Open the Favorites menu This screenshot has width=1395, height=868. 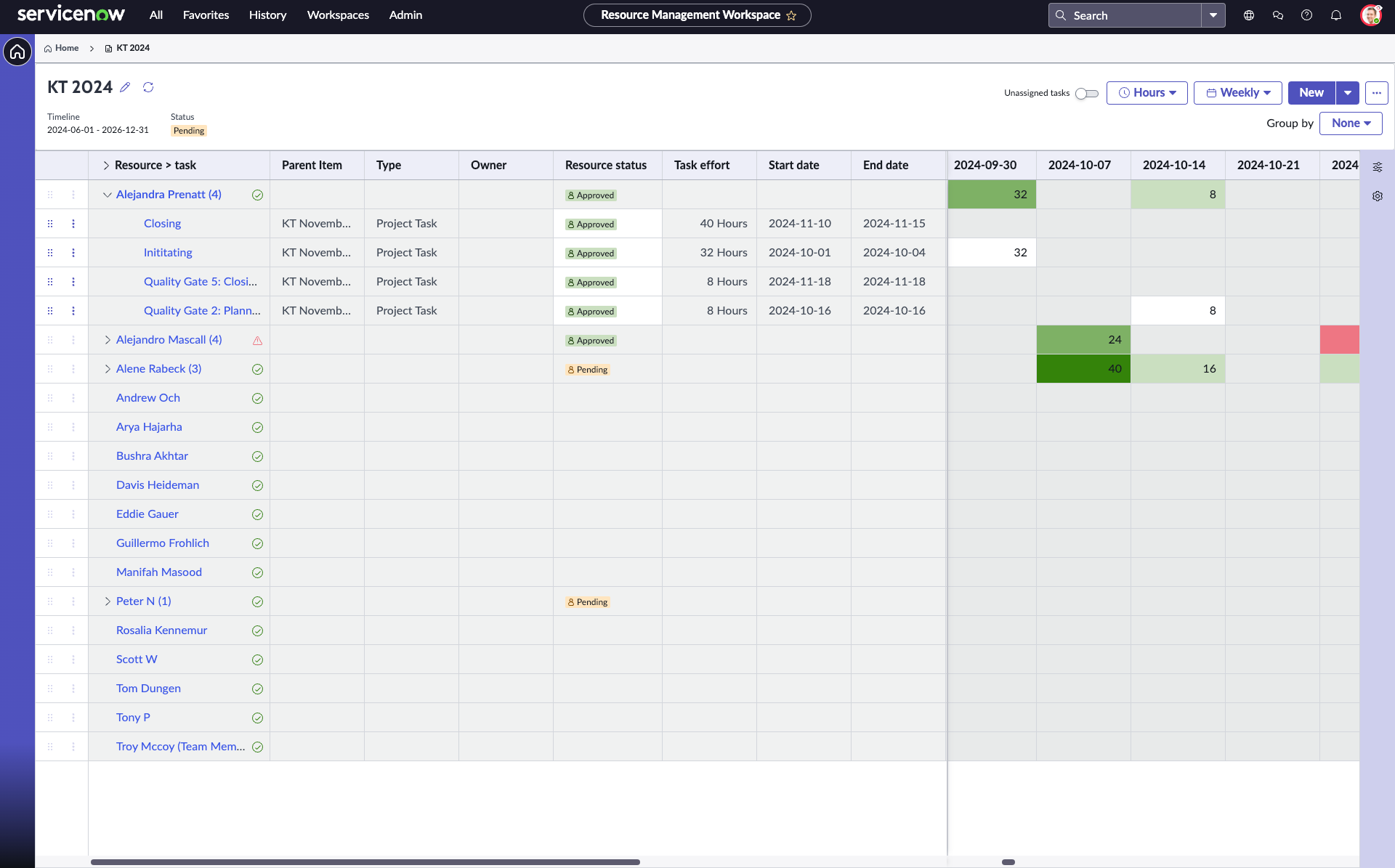pyautogui.click(x=206, y=15)
